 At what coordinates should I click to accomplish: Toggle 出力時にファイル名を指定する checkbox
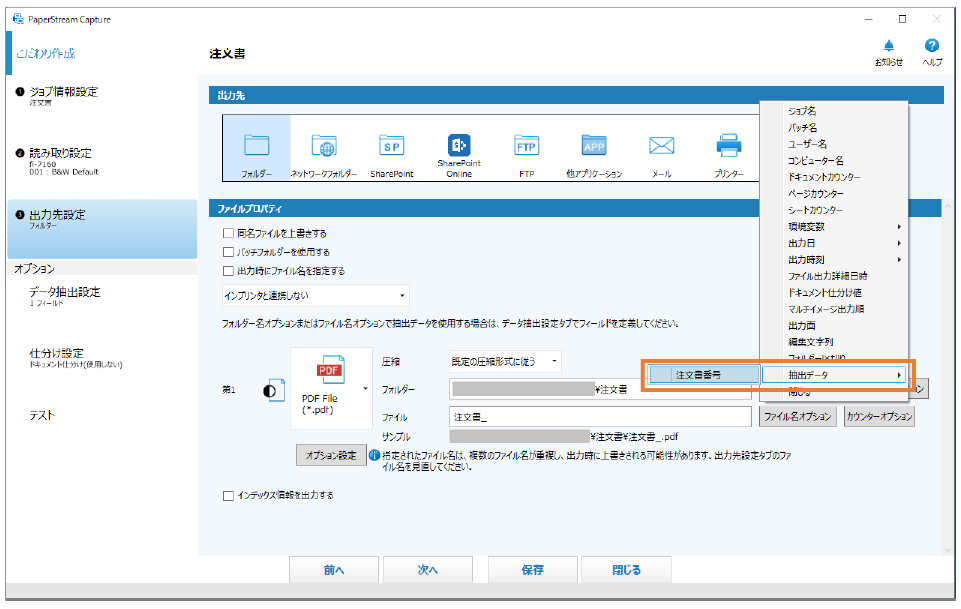point(229,271)
